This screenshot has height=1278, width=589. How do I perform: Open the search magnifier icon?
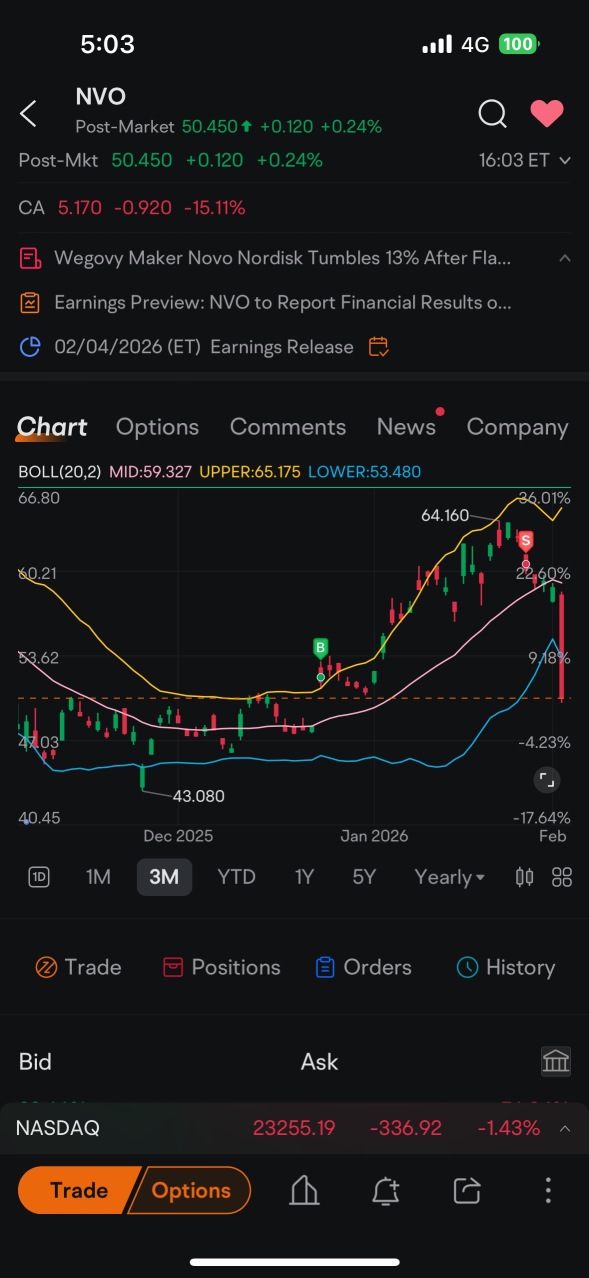[492, 114]
